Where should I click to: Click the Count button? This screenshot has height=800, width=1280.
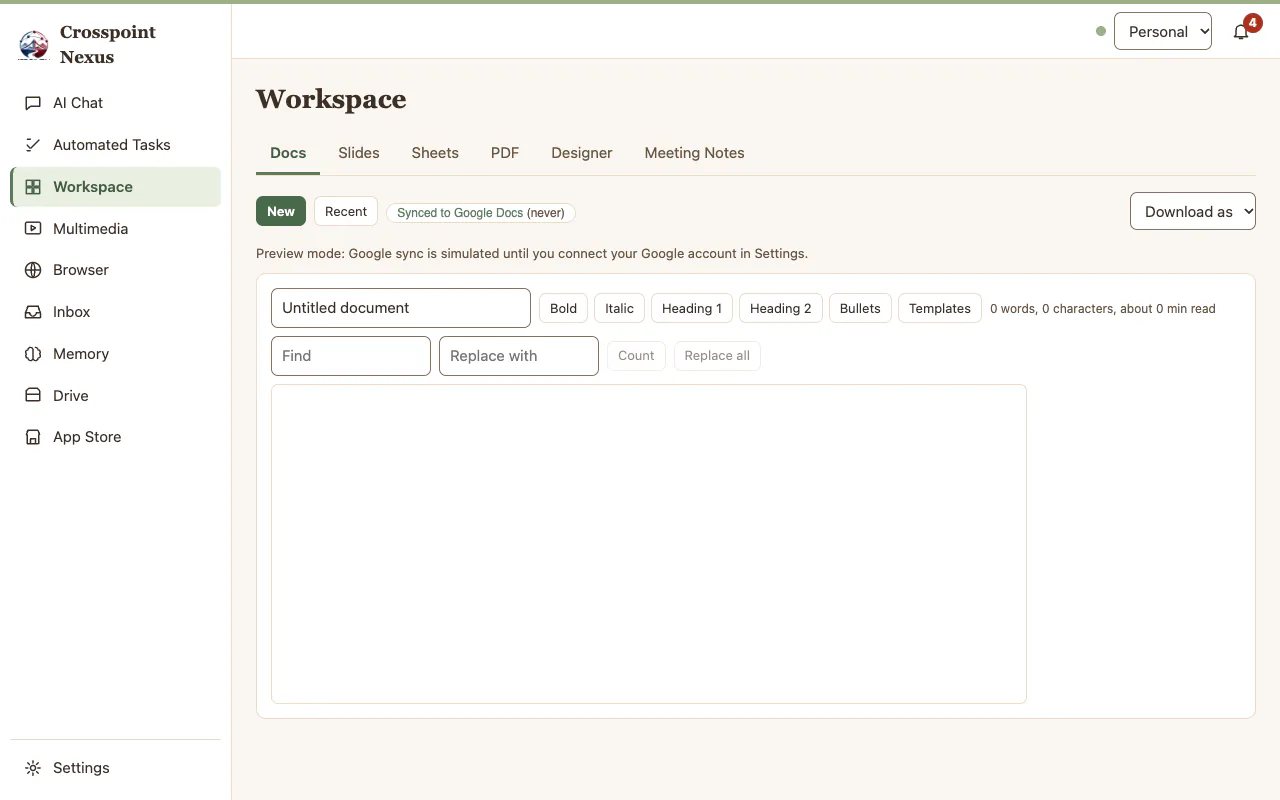coord(636,355)
